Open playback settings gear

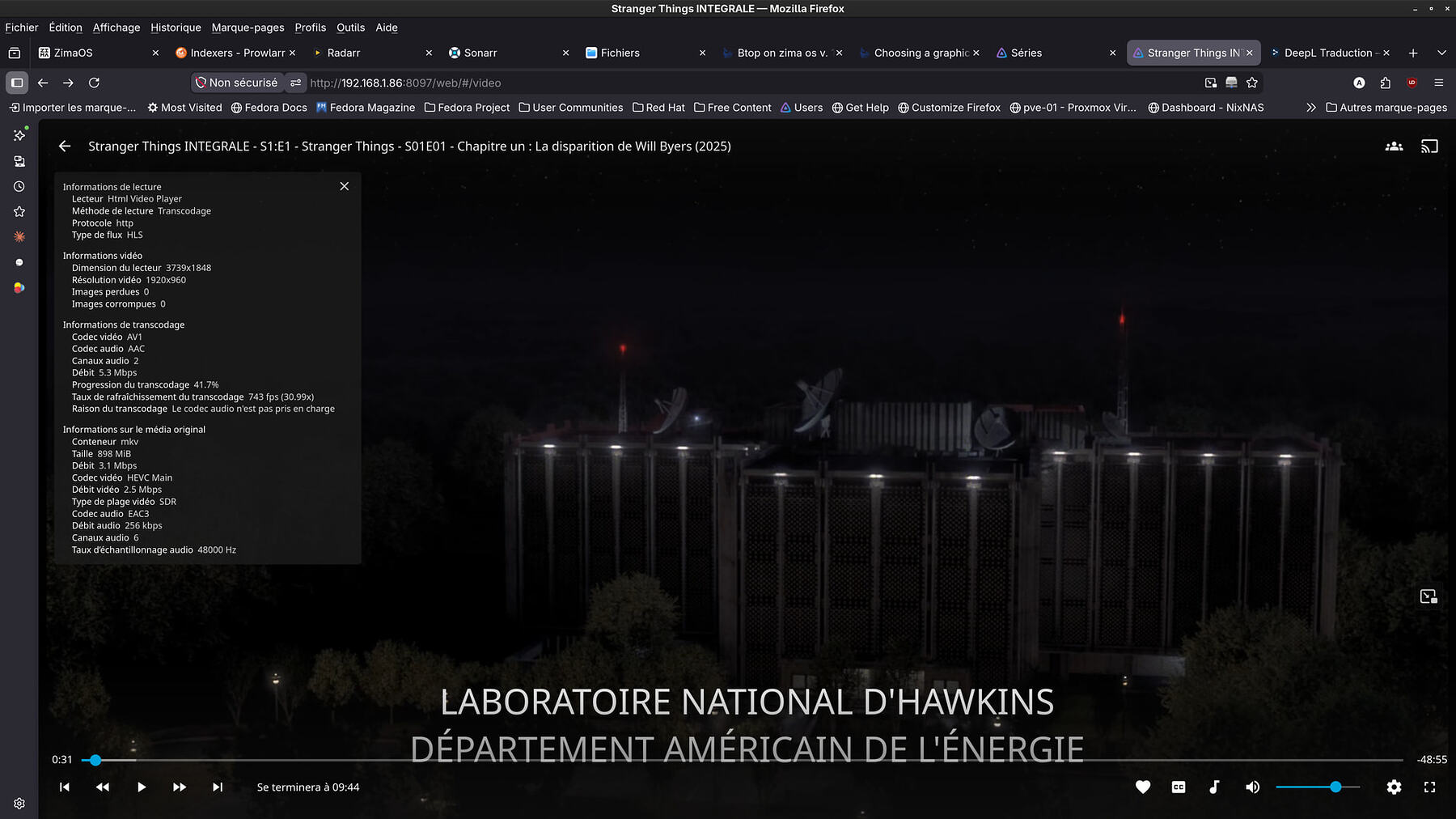point(1394,787)
